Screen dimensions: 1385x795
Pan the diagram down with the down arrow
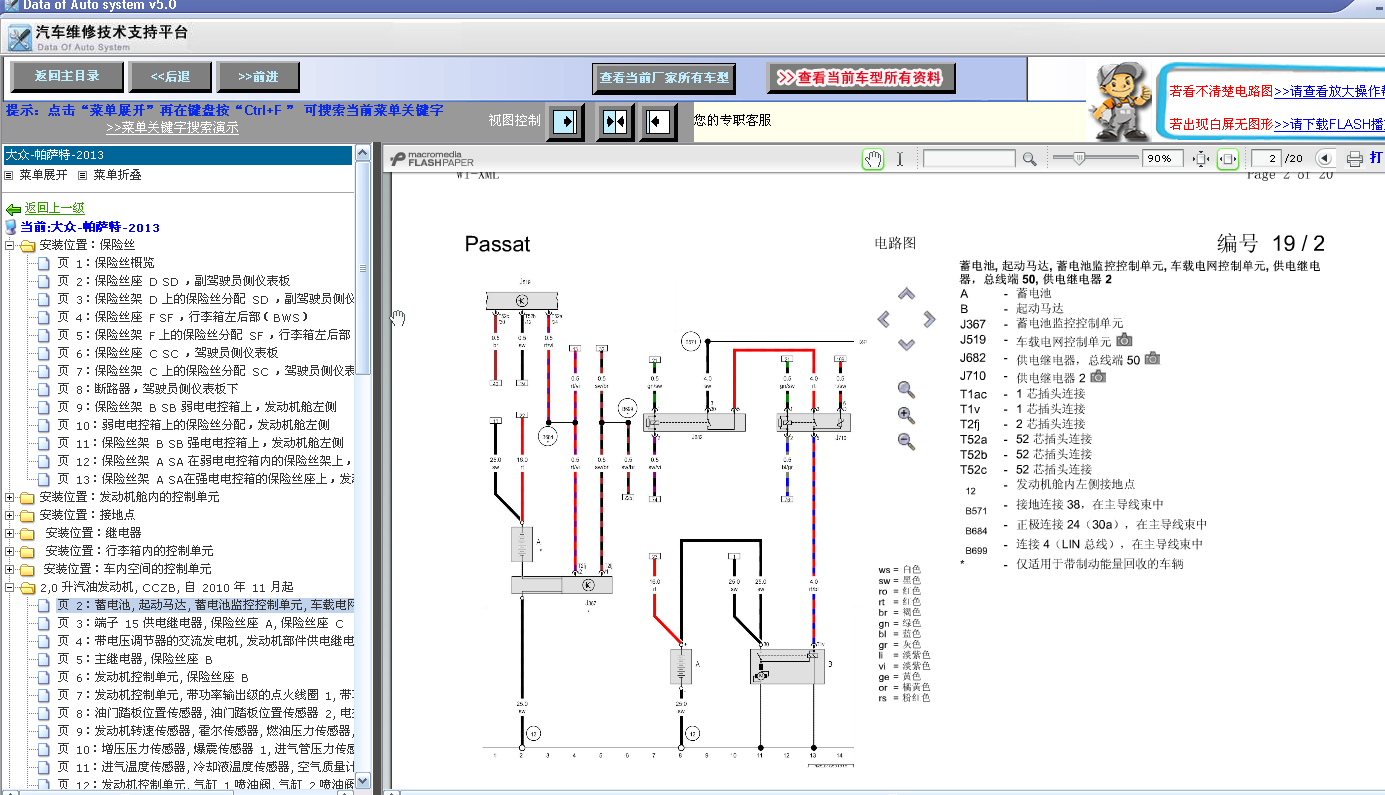pyautogui.click(x=906, y=345)
